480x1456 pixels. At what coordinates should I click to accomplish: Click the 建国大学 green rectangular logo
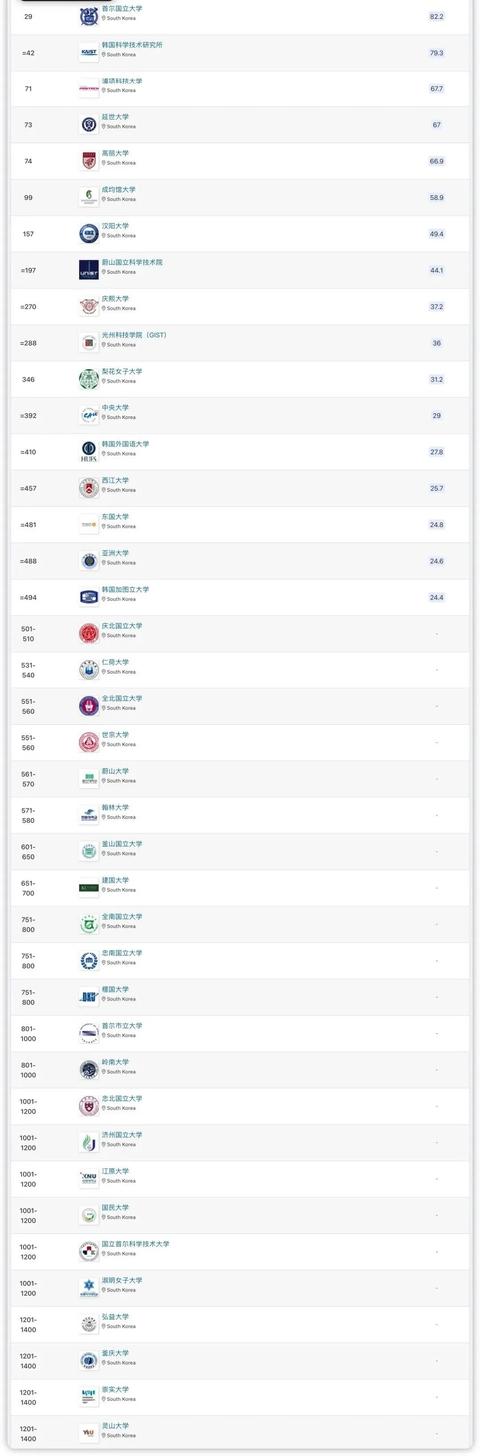click(89, 888)
